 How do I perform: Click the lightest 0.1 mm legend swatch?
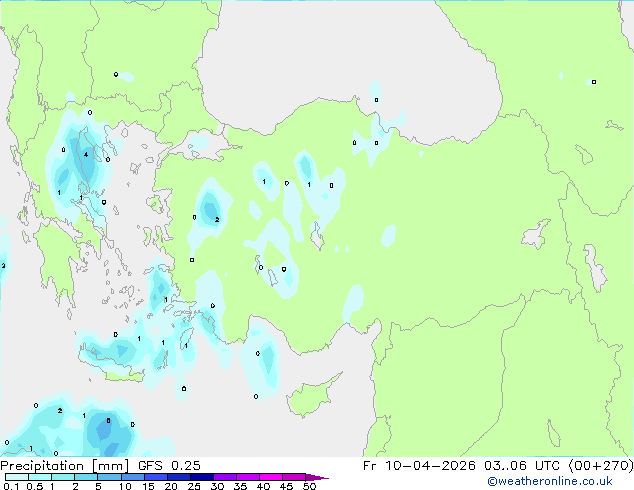click(x=17, y=477)
